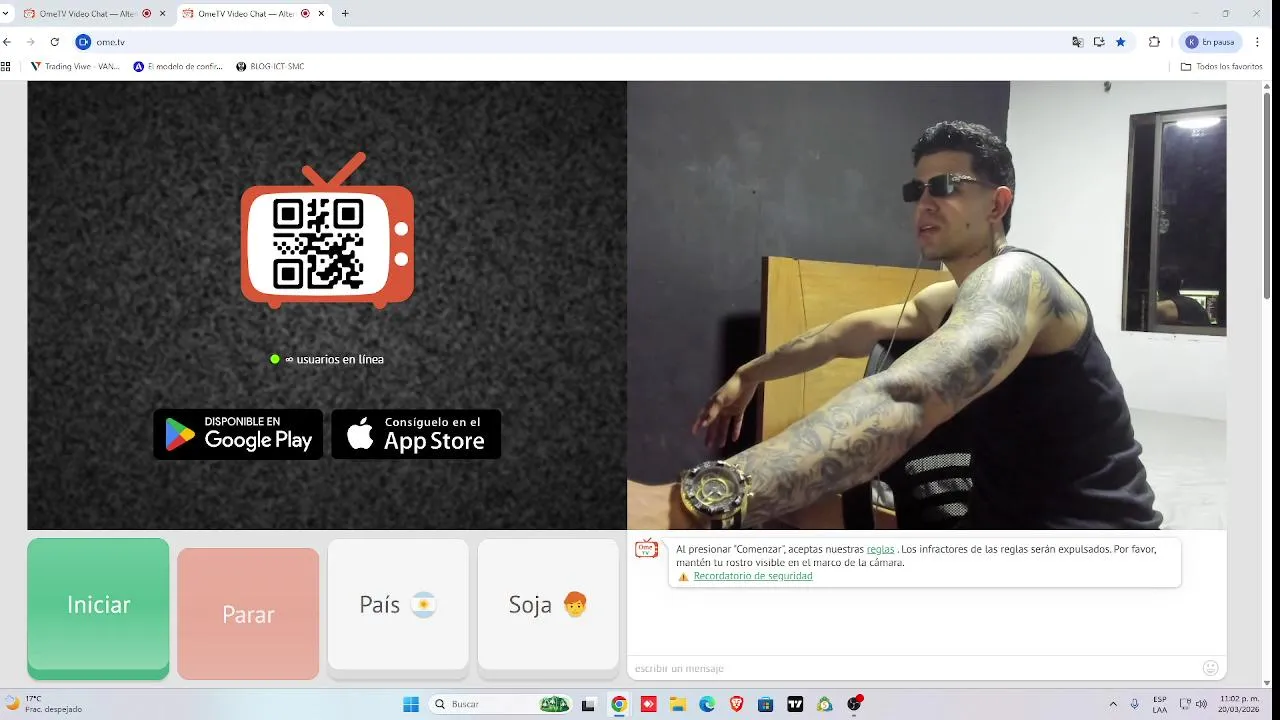This screenshot has height=720, width=1280.
Task: Open the Chrome three-dot menu
Action: [x=1258, y=42]
